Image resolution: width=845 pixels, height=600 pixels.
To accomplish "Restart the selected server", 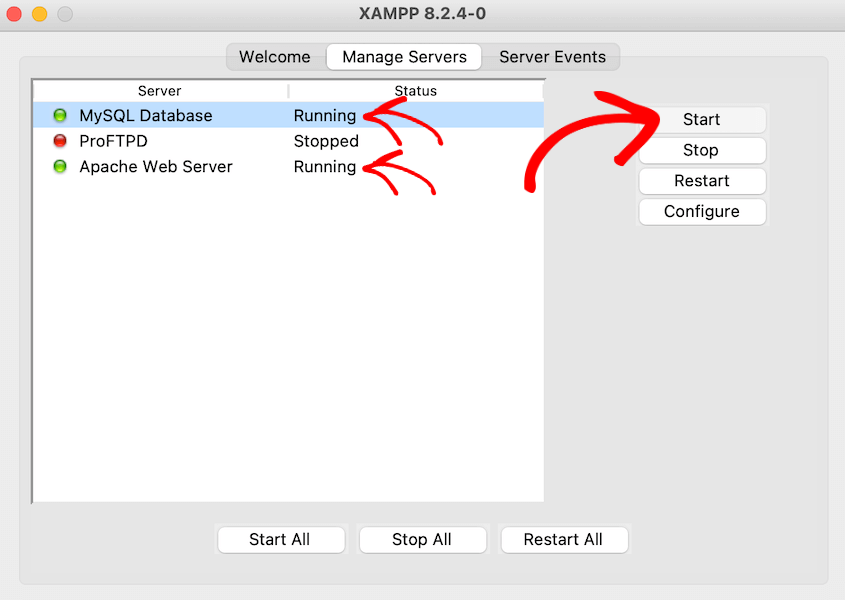I will point(702,181).
